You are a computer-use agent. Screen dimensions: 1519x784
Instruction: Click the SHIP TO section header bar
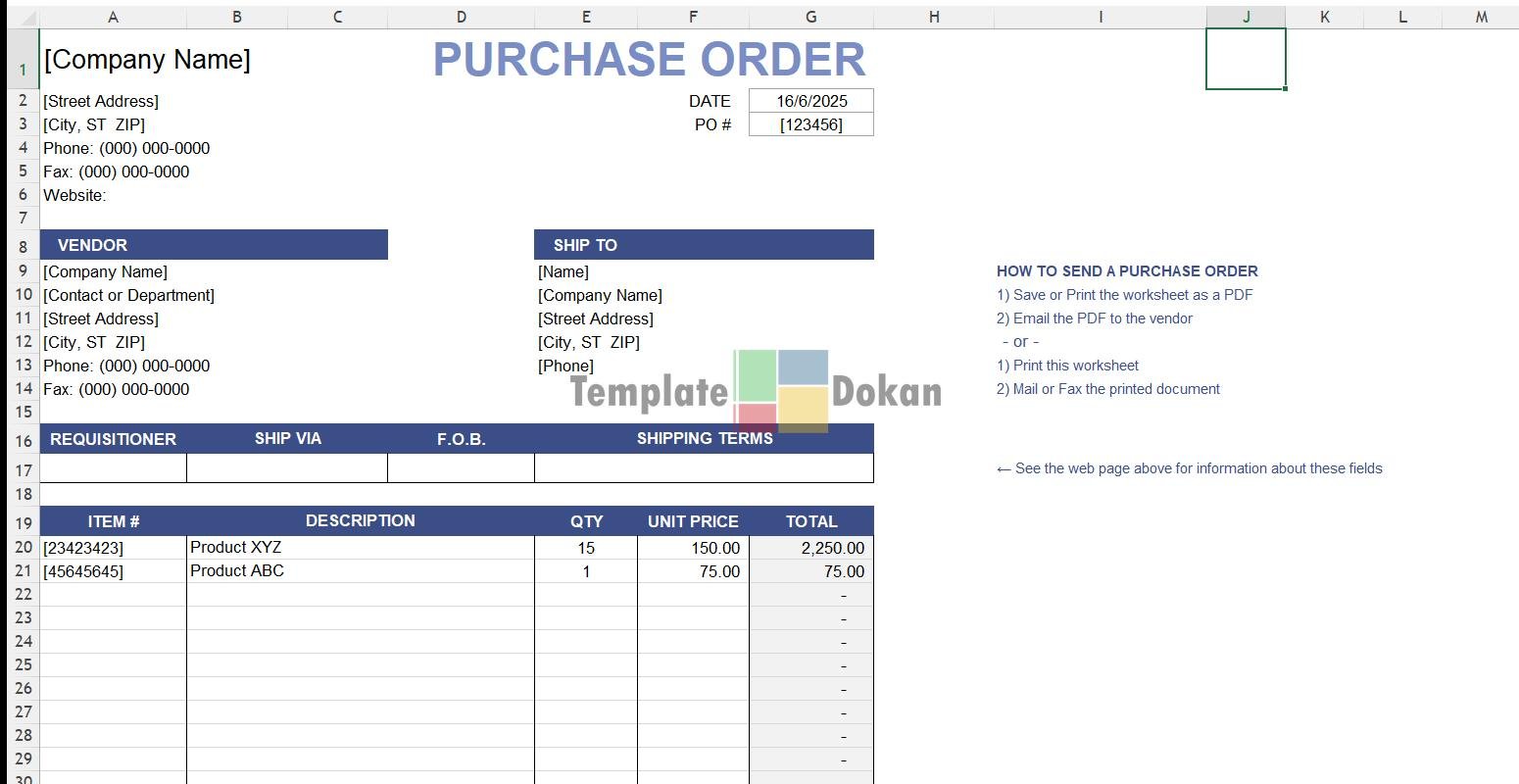point(703,245)
